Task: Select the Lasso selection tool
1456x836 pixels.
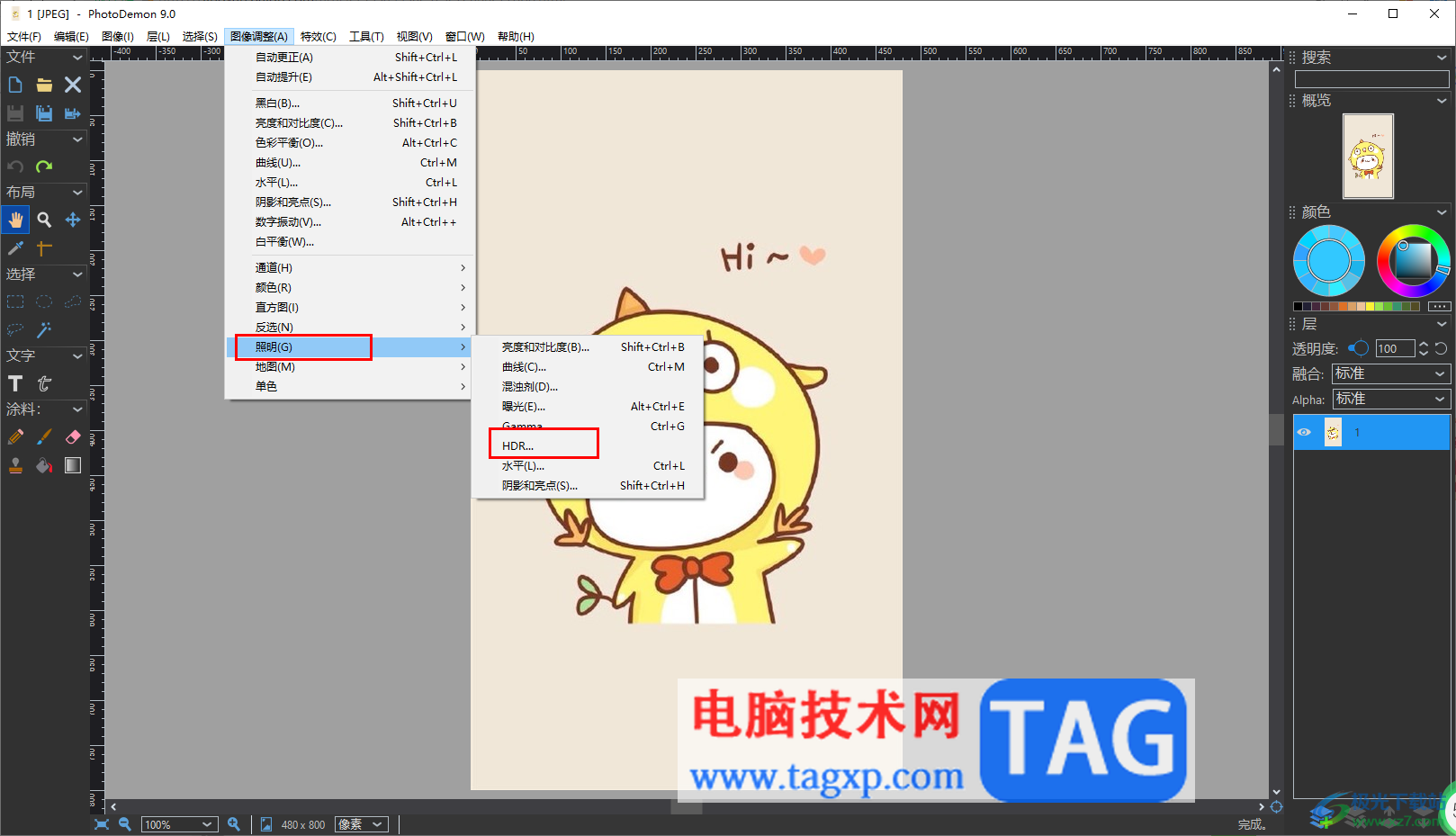Action: coord(15,329)
